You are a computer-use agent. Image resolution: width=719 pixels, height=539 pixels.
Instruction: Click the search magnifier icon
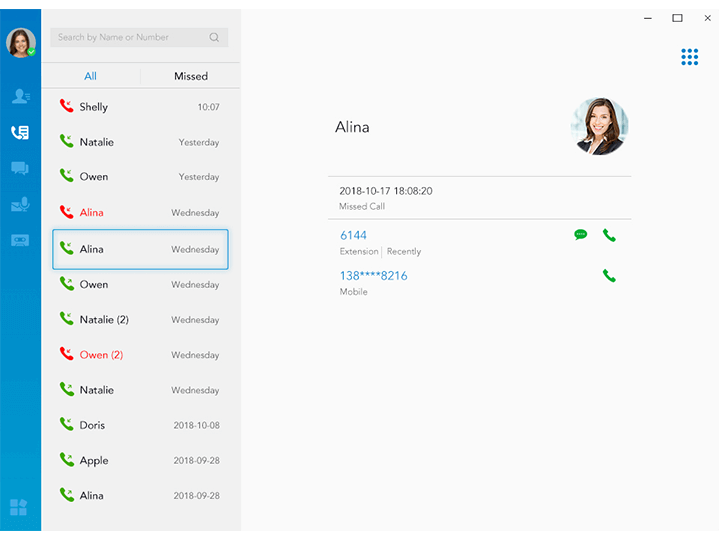coord(214,37)
